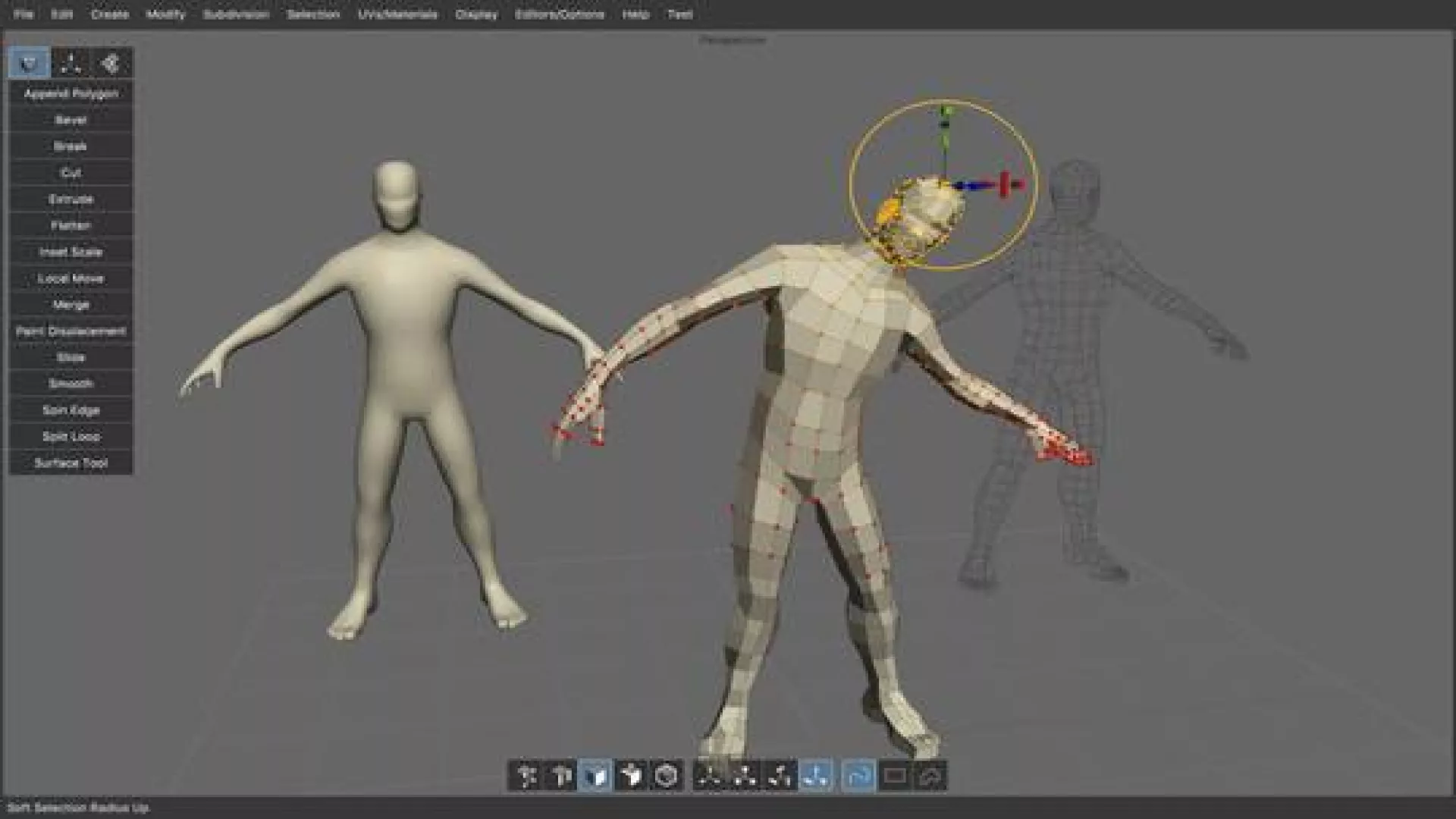Choose the rectangle selection style icon
Image resolution: width=1456 pixels, height=819 pixels.
pyautogui.click(x=894, y=776)
